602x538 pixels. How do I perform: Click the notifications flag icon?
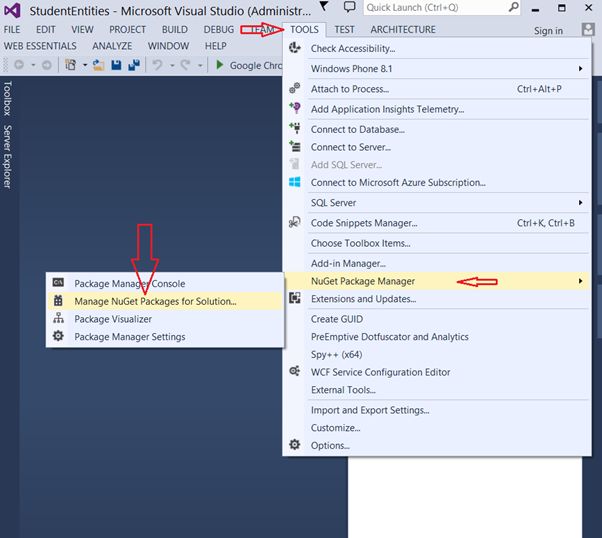click(324, 6)
